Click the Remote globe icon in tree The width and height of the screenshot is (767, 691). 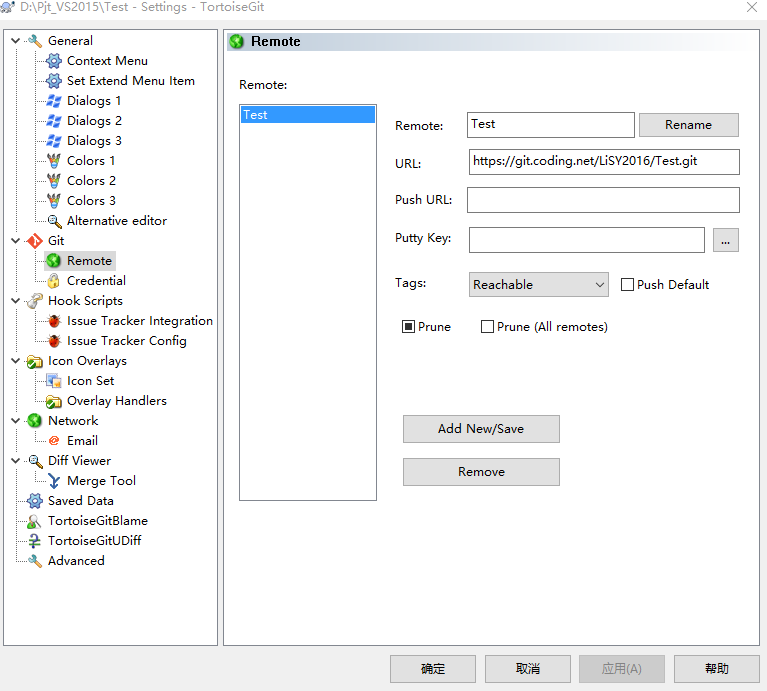click(54, 261)
